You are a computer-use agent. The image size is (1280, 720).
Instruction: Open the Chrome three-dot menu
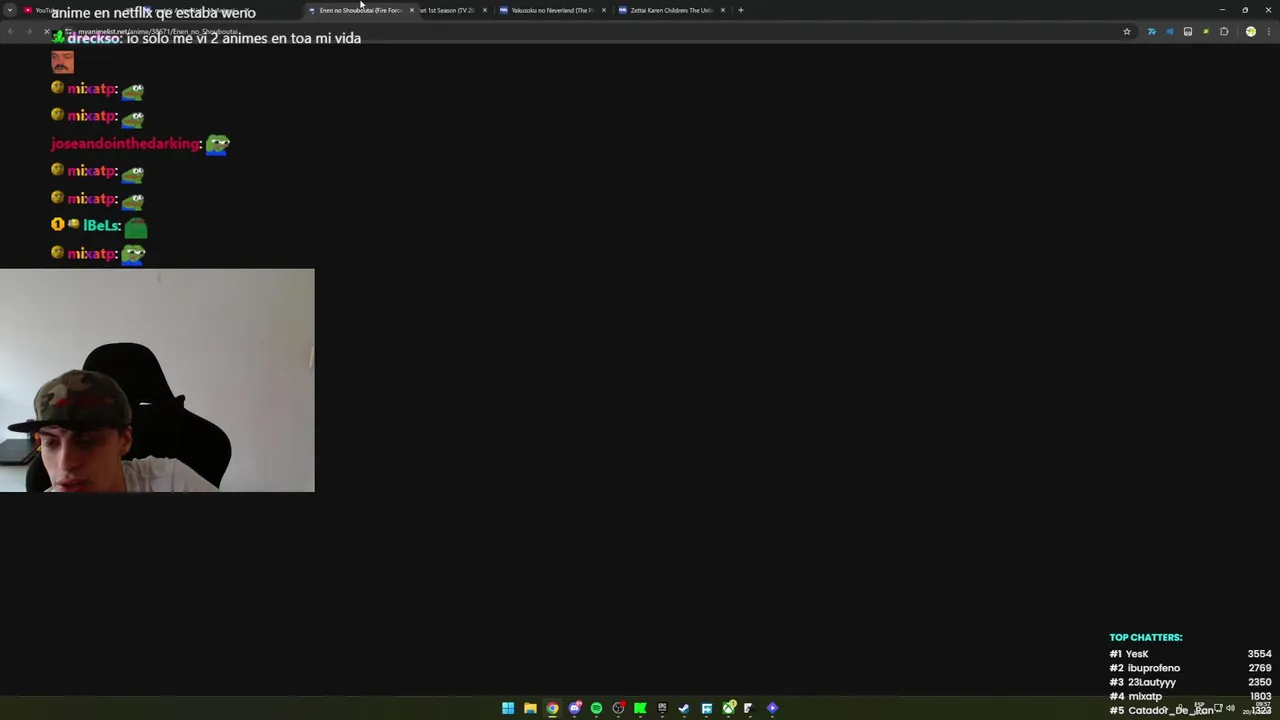(x=1269, y=31)
